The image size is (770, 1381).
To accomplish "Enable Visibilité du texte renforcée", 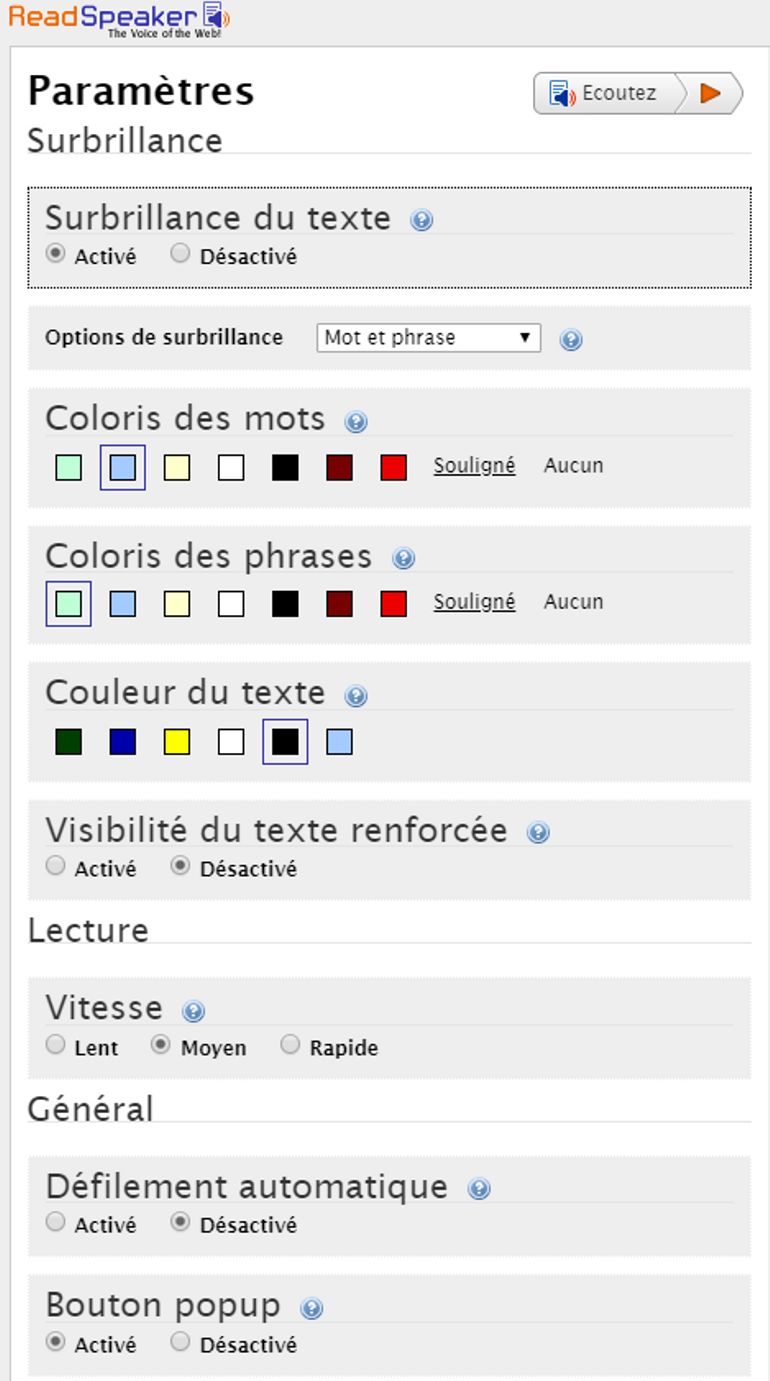I will [x=55, y=866].
